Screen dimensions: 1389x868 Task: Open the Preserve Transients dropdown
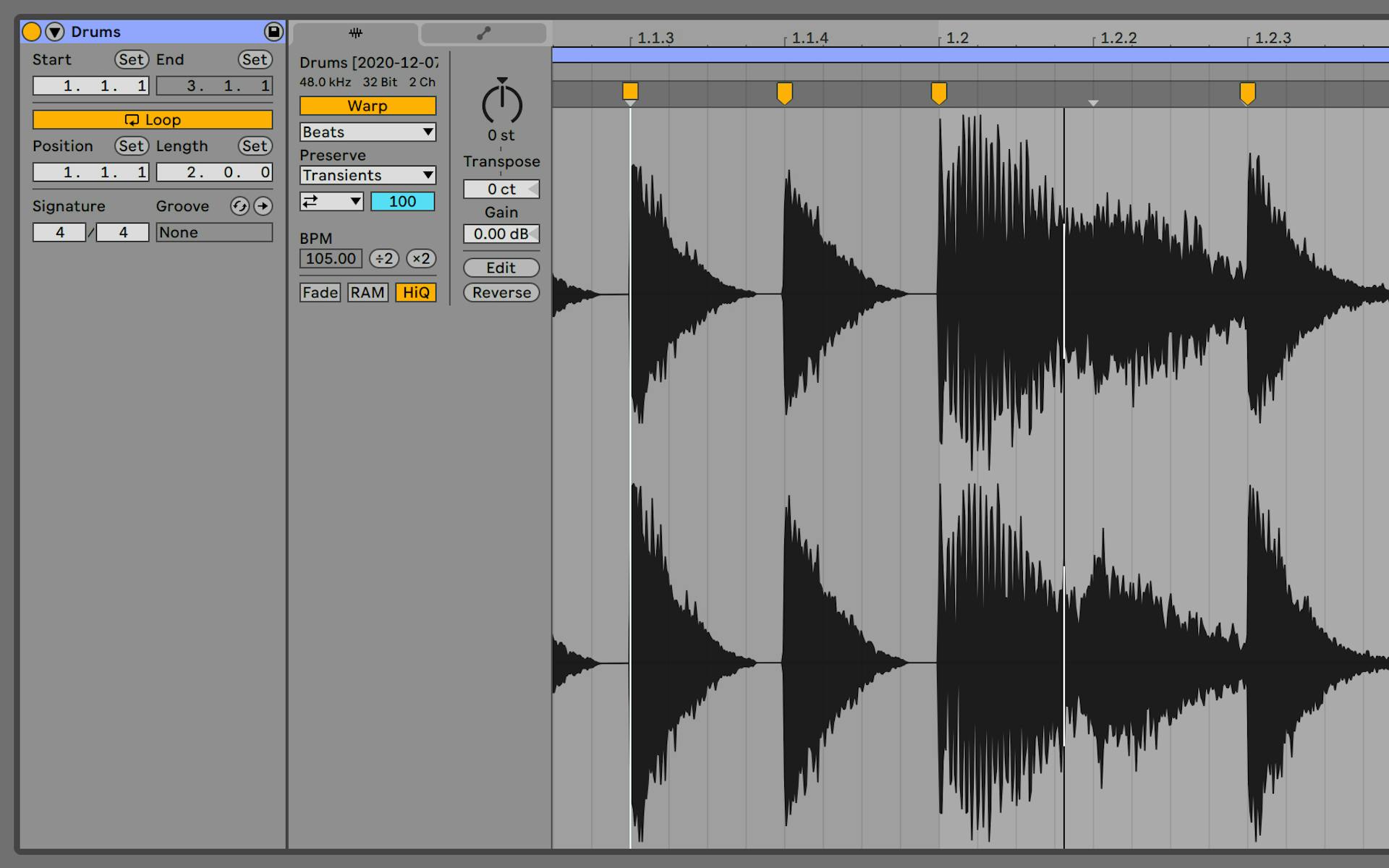pyautogui.click(x=368, y=175)
